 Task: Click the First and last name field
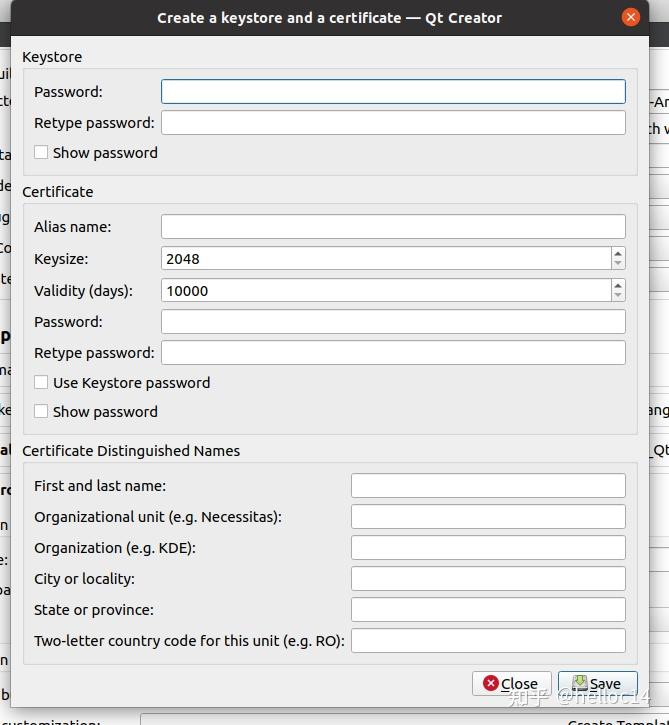488,486
